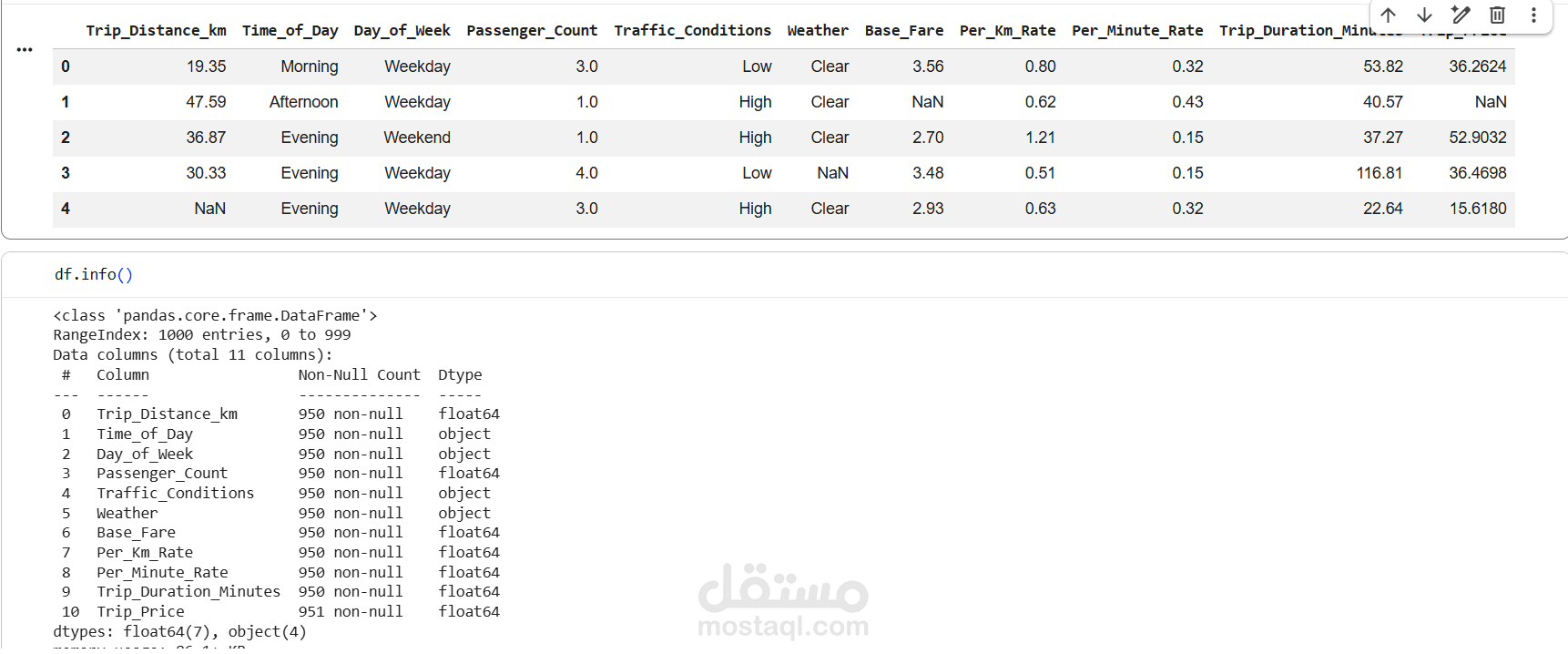
Task: Click trip price value 52.9032
Action: click(1478, 138)
